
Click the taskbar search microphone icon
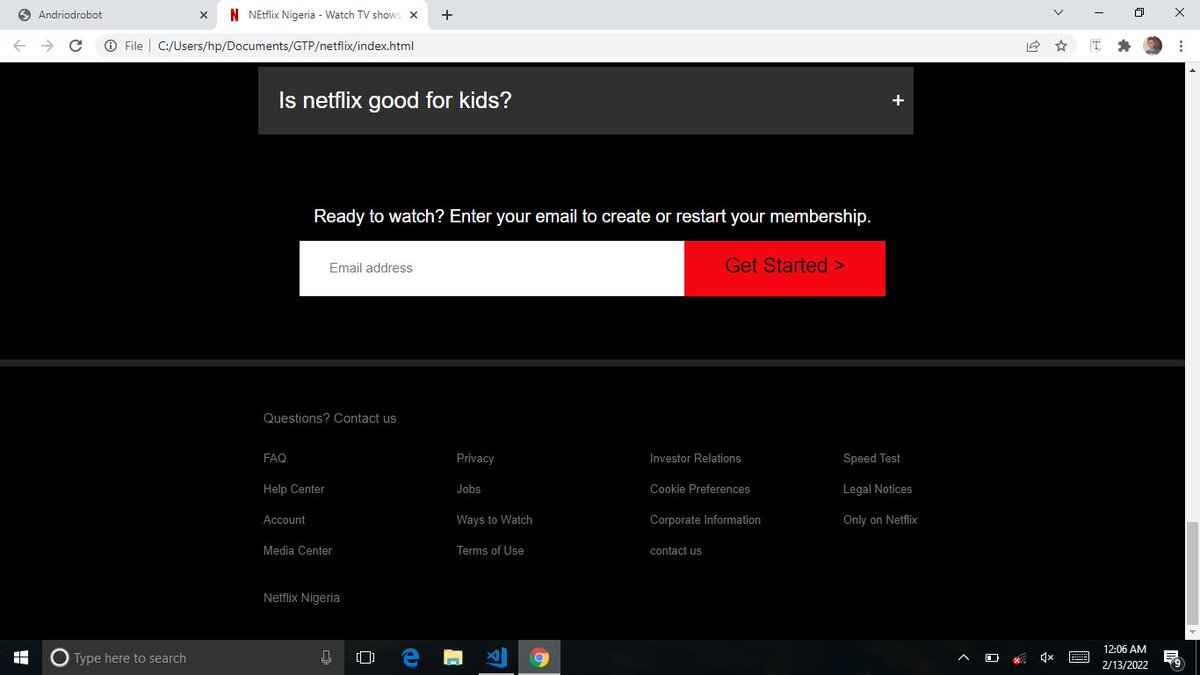pos(326,657)
